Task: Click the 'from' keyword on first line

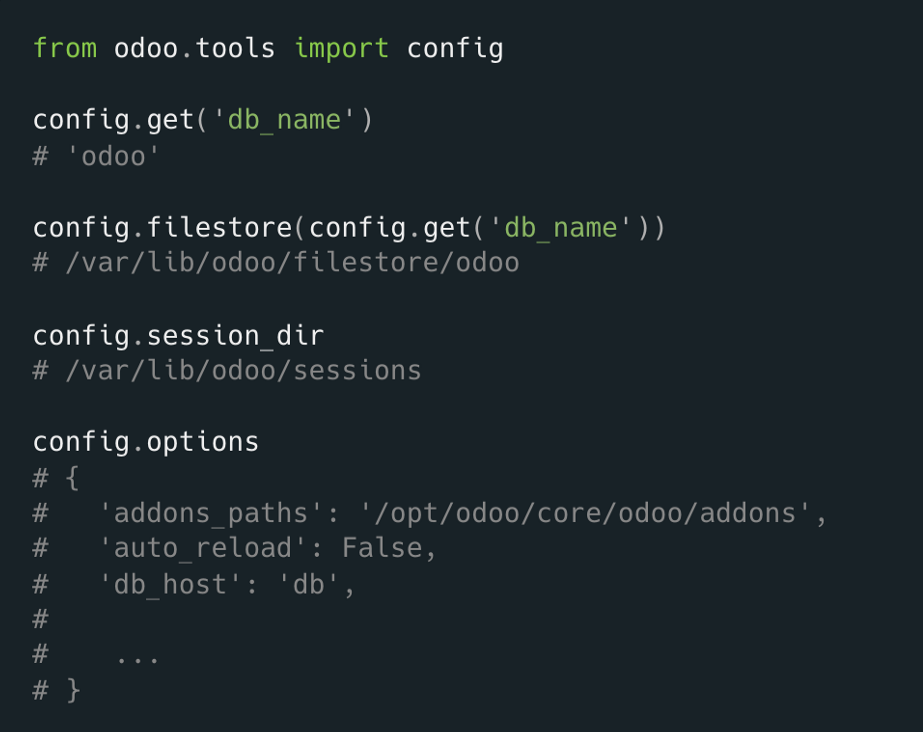Action: tap(65, 48)
